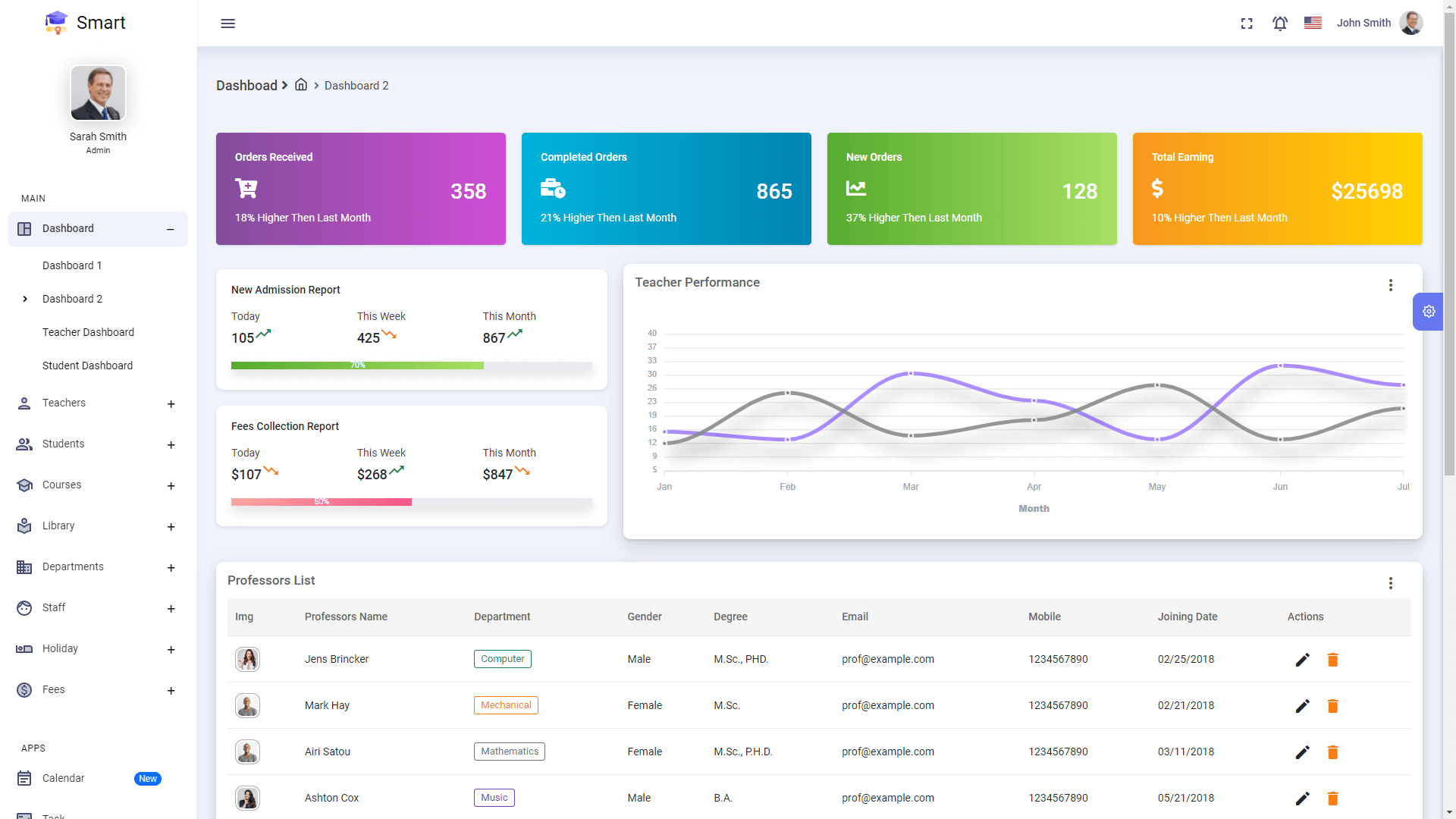Expand the Students section

[x=171, y=445]
